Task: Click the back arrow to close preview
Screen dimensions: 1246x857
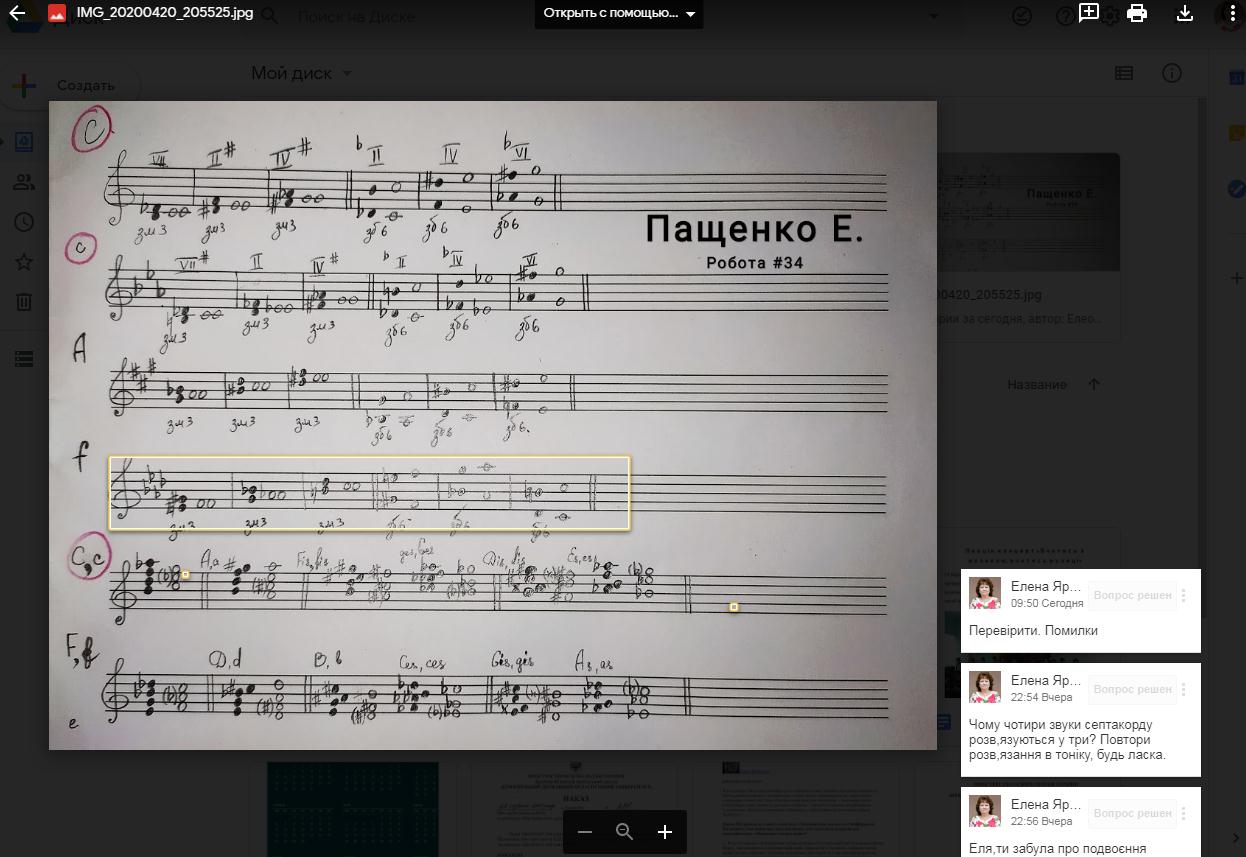Action: click(x=16, y=14)
